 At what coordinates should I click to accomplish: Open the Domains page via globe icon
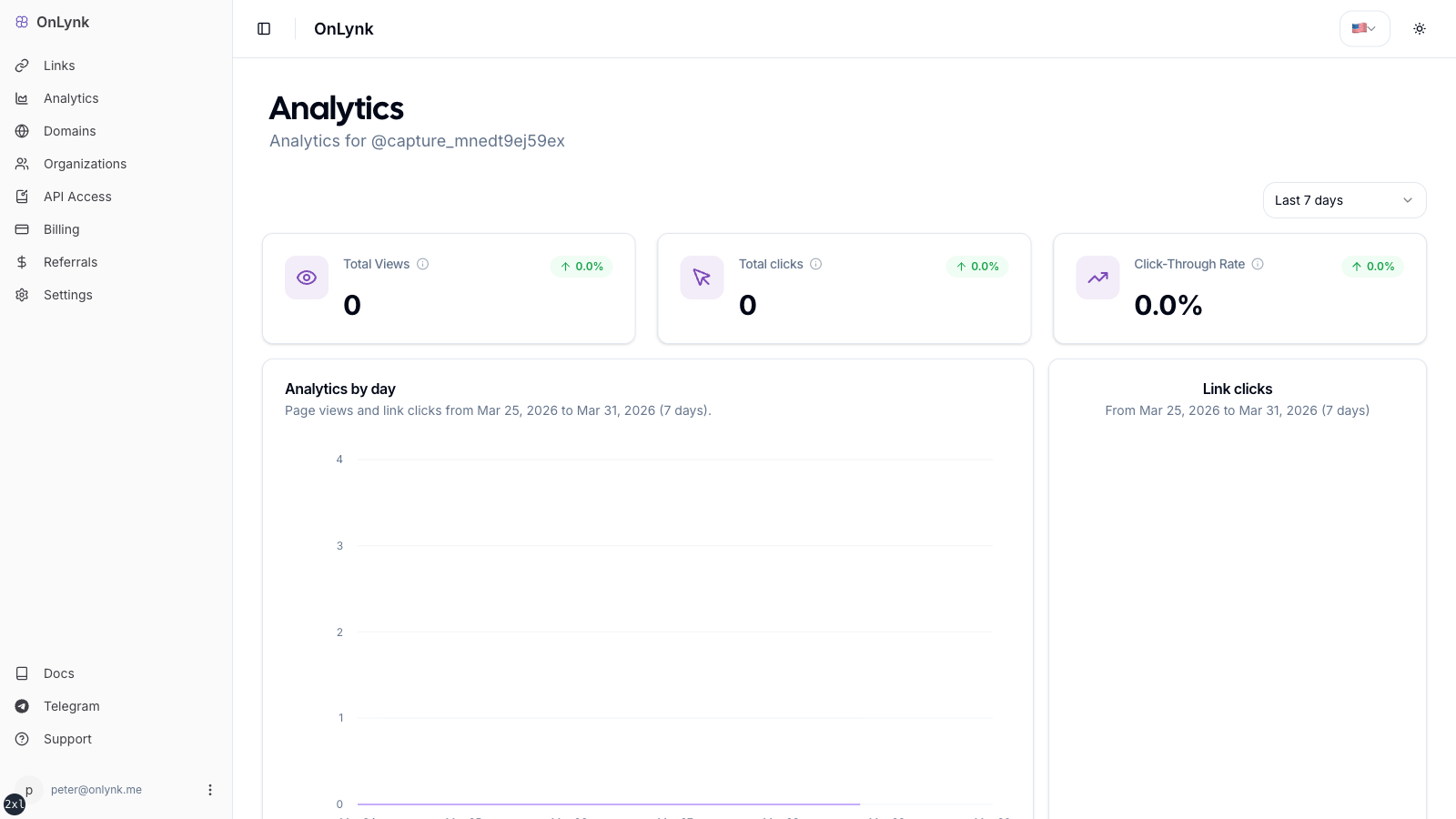click(x=22, y=130)
